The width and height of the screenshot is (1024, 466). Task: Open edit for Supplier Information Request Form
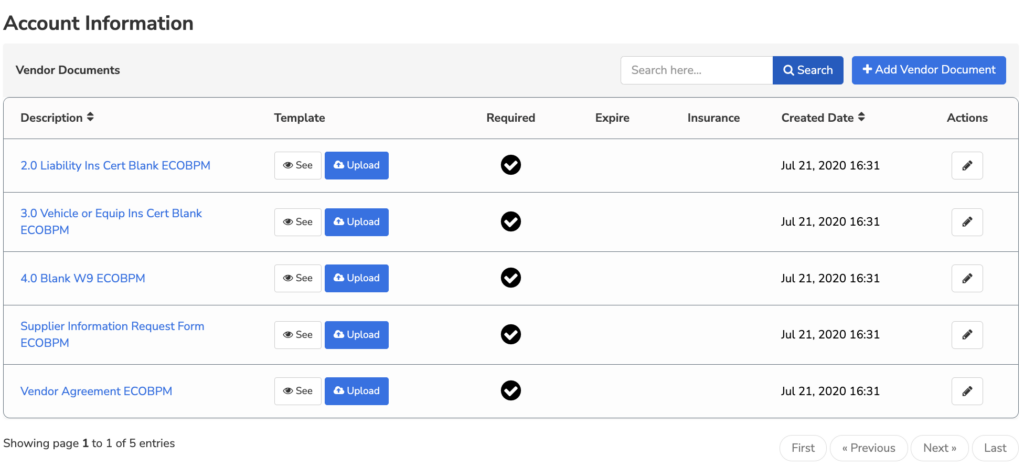click(967, 335)
